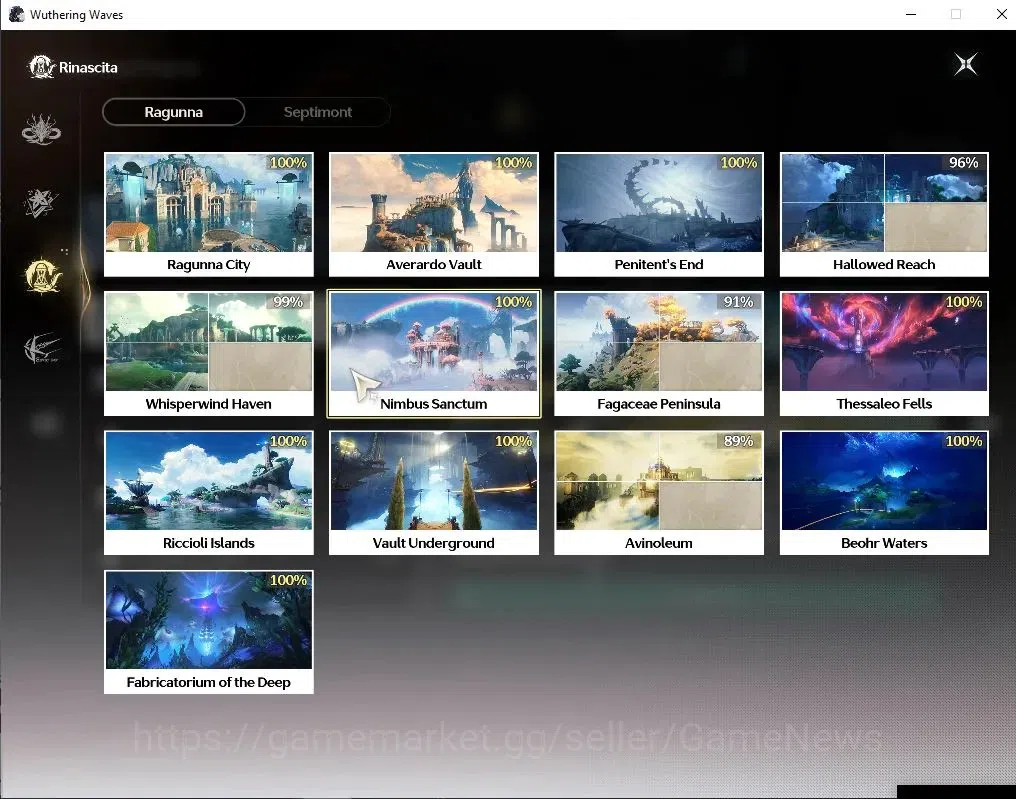
Task: Open the Whisperwind Haven area card
Action: [x=209, y=354]
